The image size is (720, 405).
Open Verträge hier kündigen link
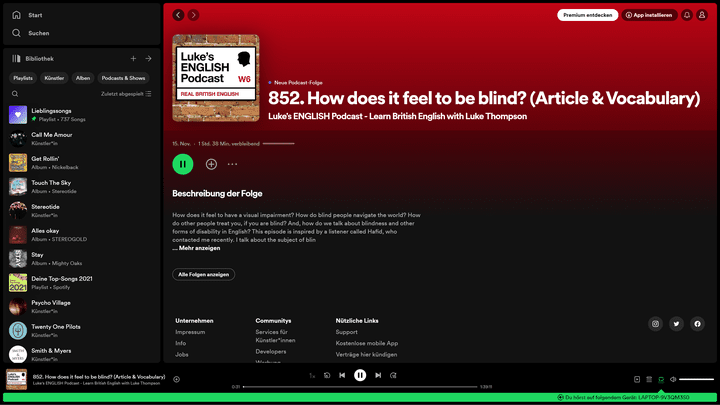pyautogui.click(x=366, y=354)
